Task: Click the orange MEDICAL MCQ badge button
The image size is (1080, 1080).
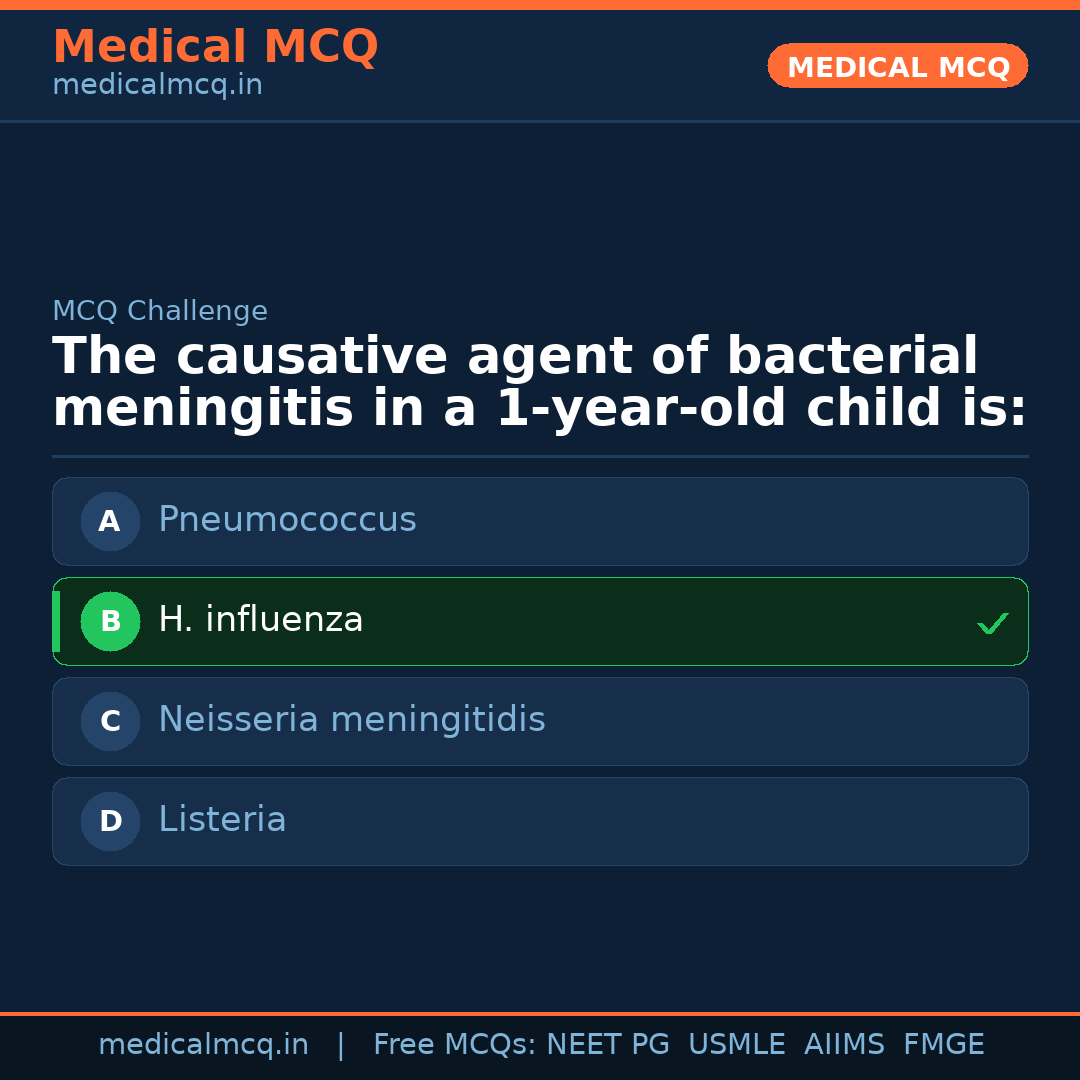Action: click(x=897, y=66)
